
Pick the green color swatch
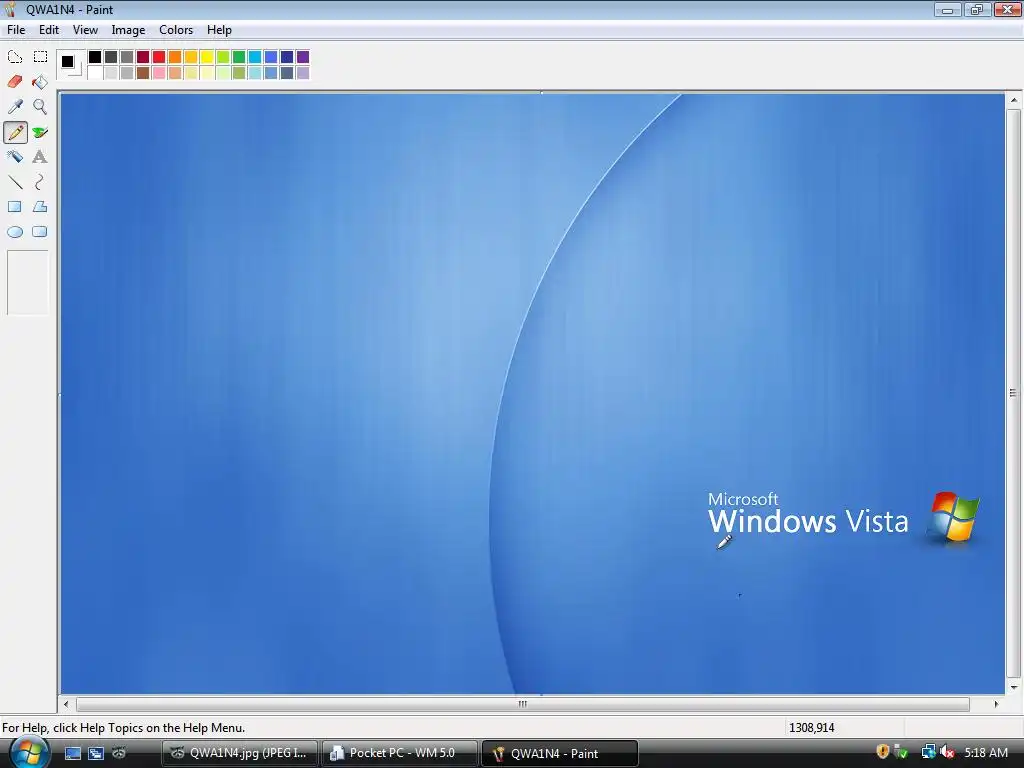pos(239,57)
